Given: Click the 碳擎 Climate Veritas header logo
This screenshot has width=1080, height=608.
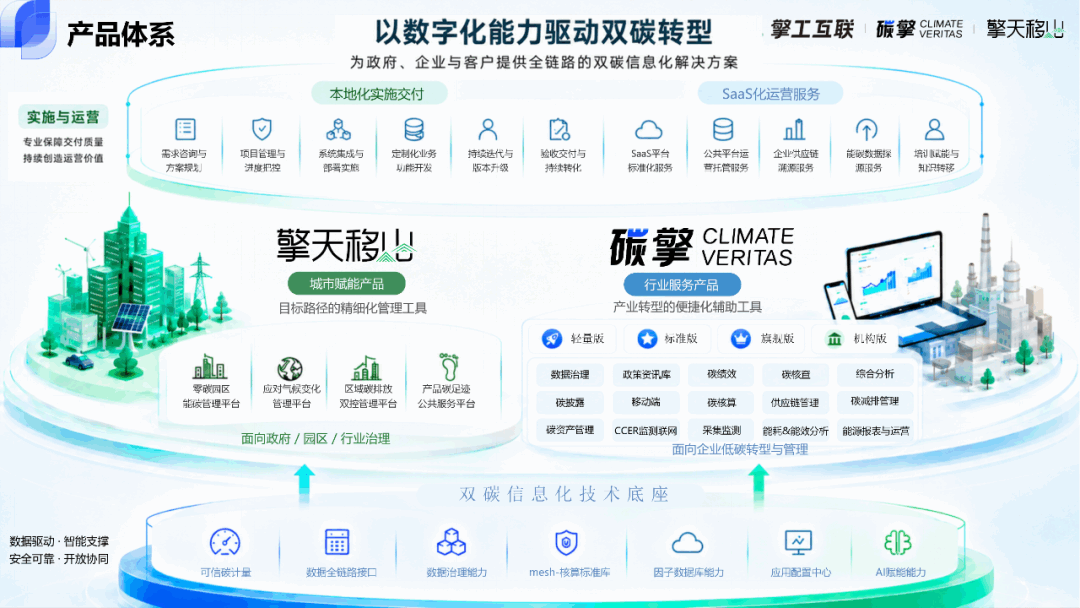Looking at the screenshot, I should click(920, 29).
